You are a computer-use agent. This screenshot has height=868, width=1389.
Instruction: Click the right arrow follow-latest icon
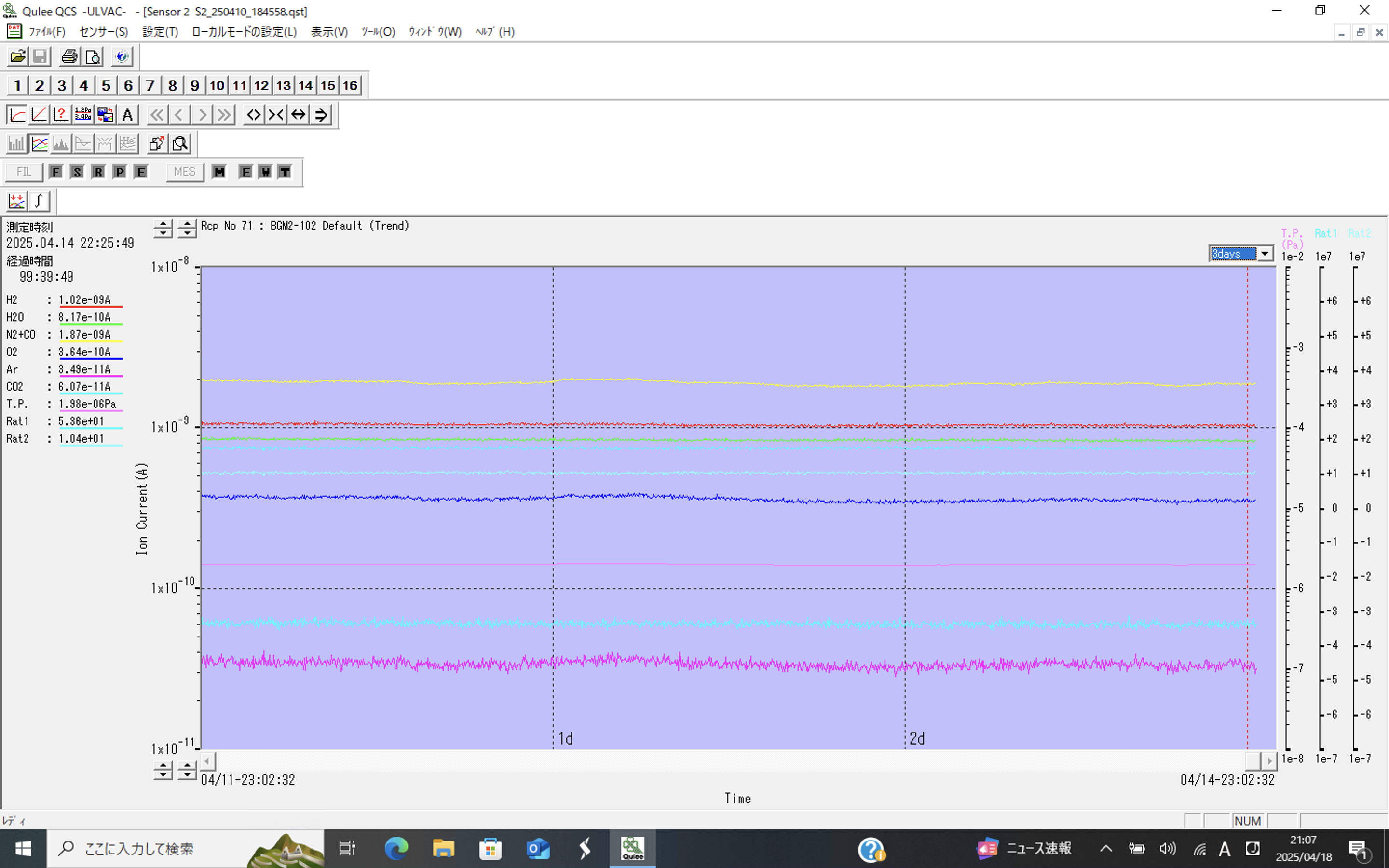tap(321, 115)
